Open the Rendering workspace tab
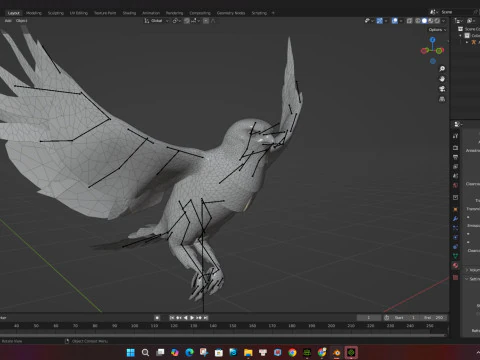The image size is (480, 360). tap(175, 13)
